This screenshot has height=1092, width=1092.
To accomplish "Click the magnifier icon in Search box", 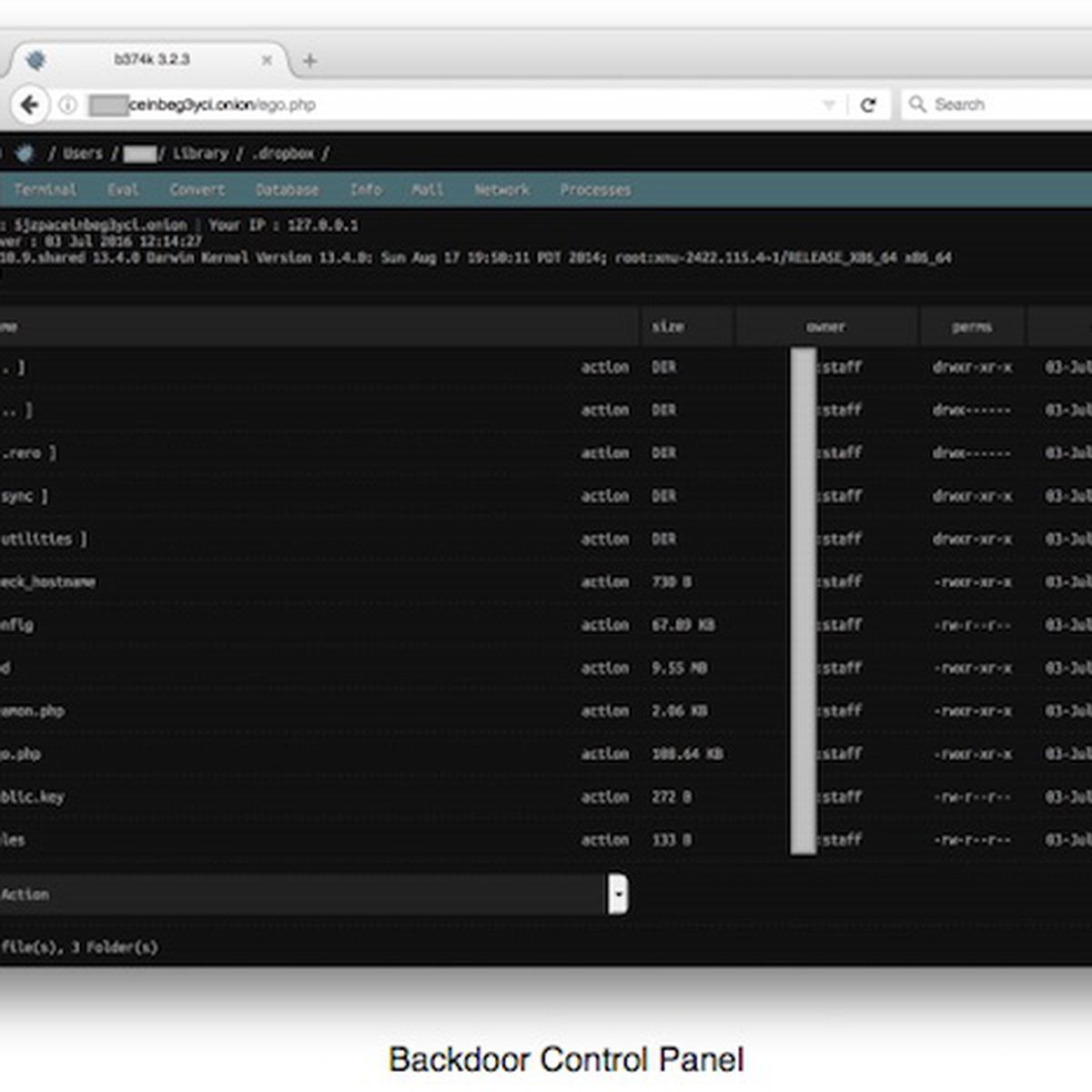I will (917, 105).
